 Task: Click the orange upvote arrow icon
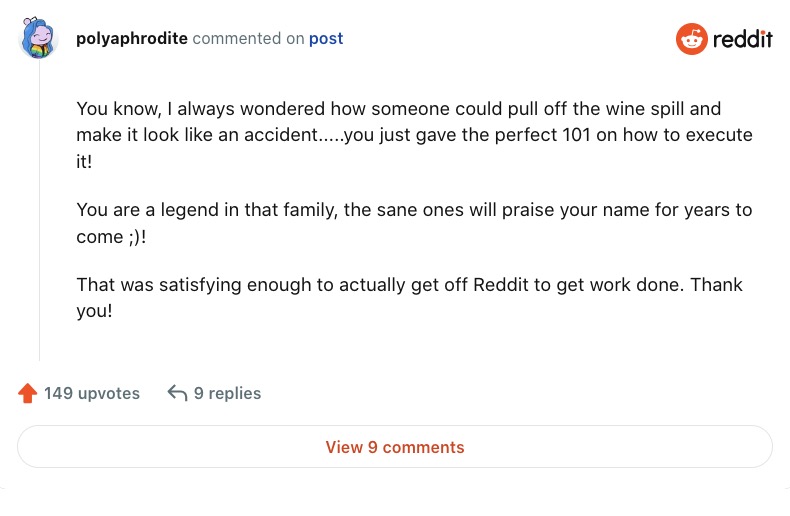pyautogui.click(x=28, y=393)
